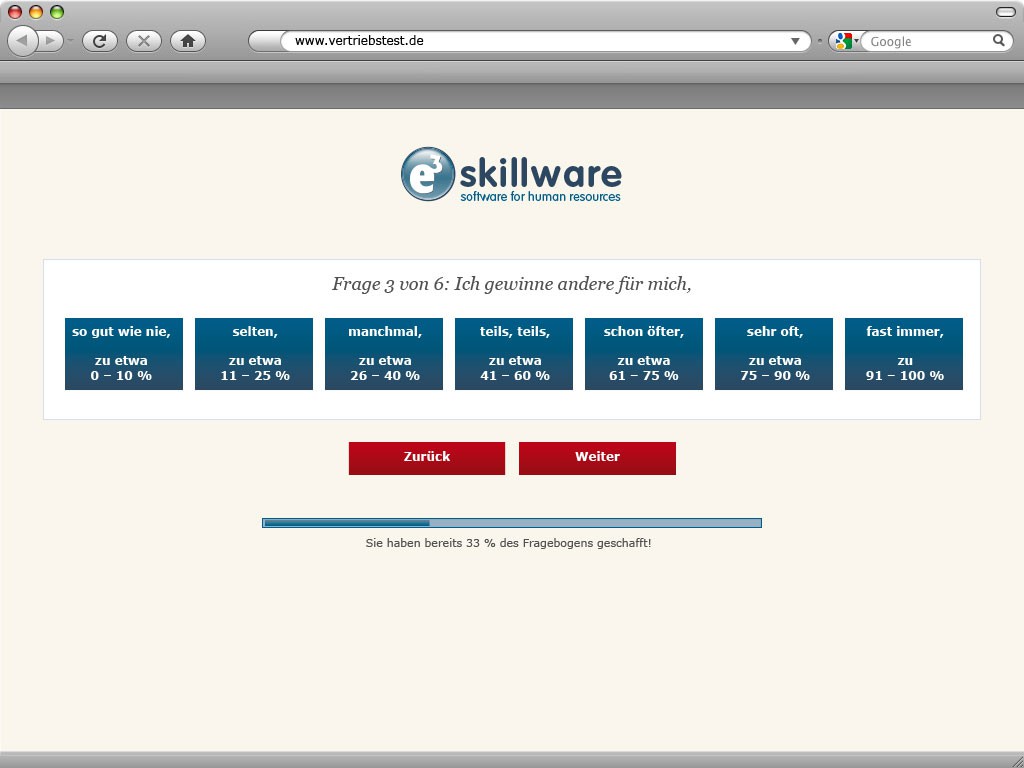Click the Google search engine icon

click(843, 41)
